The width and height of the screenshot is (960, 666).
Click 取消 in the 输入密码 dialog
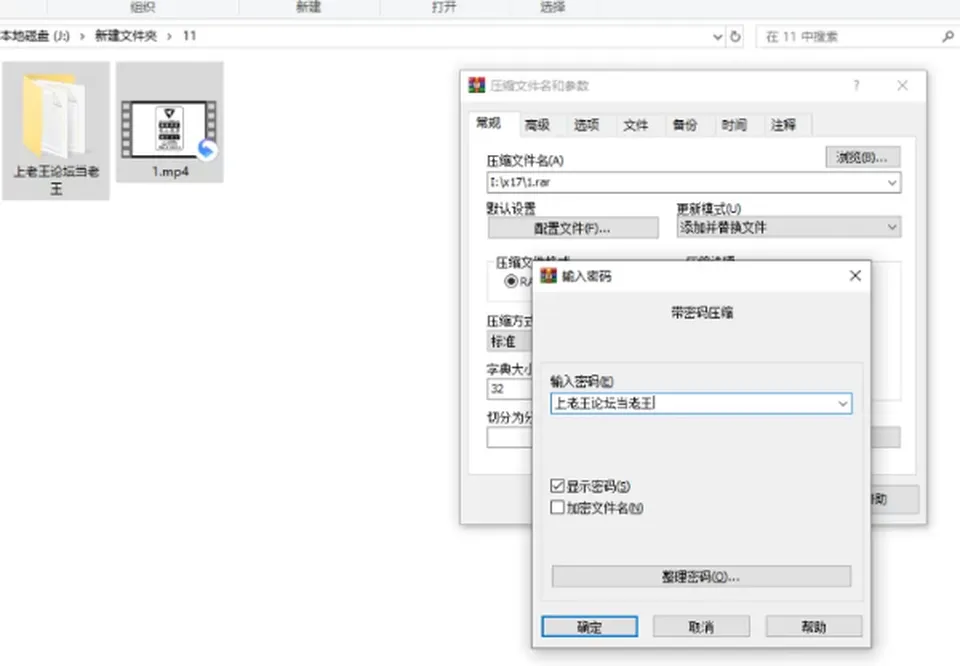pos(701,627)
